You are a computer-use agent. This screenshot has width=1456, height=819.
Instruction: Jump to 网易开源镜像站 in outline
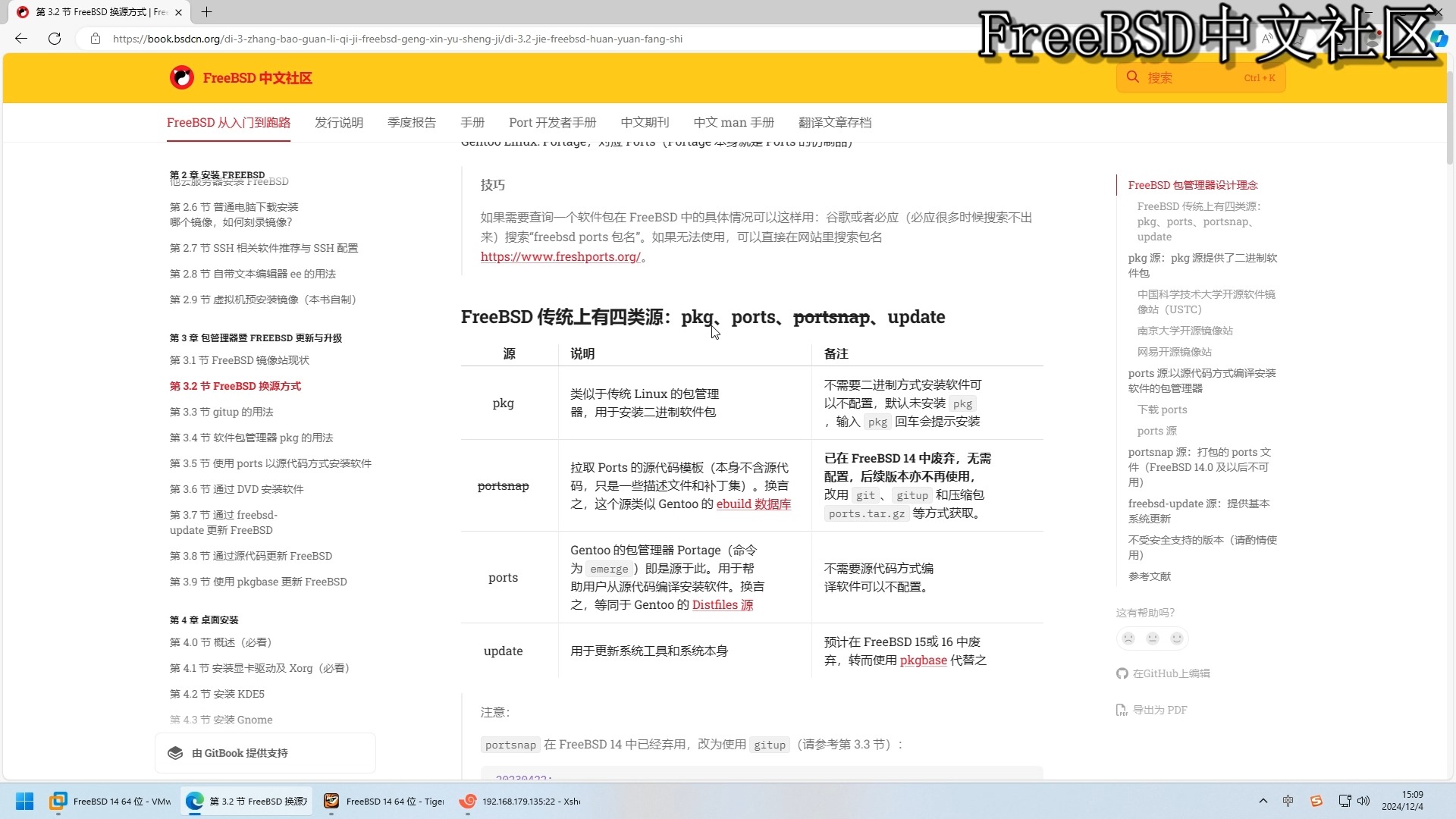[x=1175, y=352]
